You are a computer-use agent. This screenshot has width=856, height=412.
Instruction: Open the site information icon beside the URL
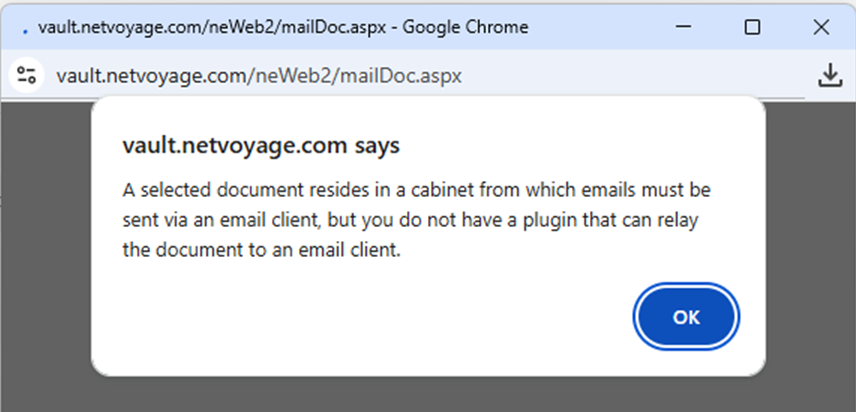[x=26, y=75]
